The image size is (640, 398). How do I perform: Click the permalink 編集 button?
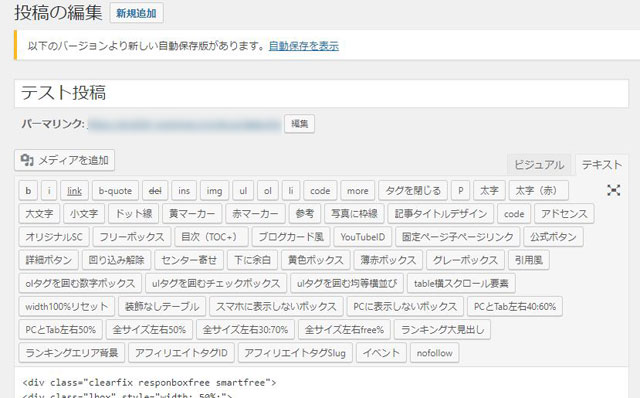pos(299,124)
